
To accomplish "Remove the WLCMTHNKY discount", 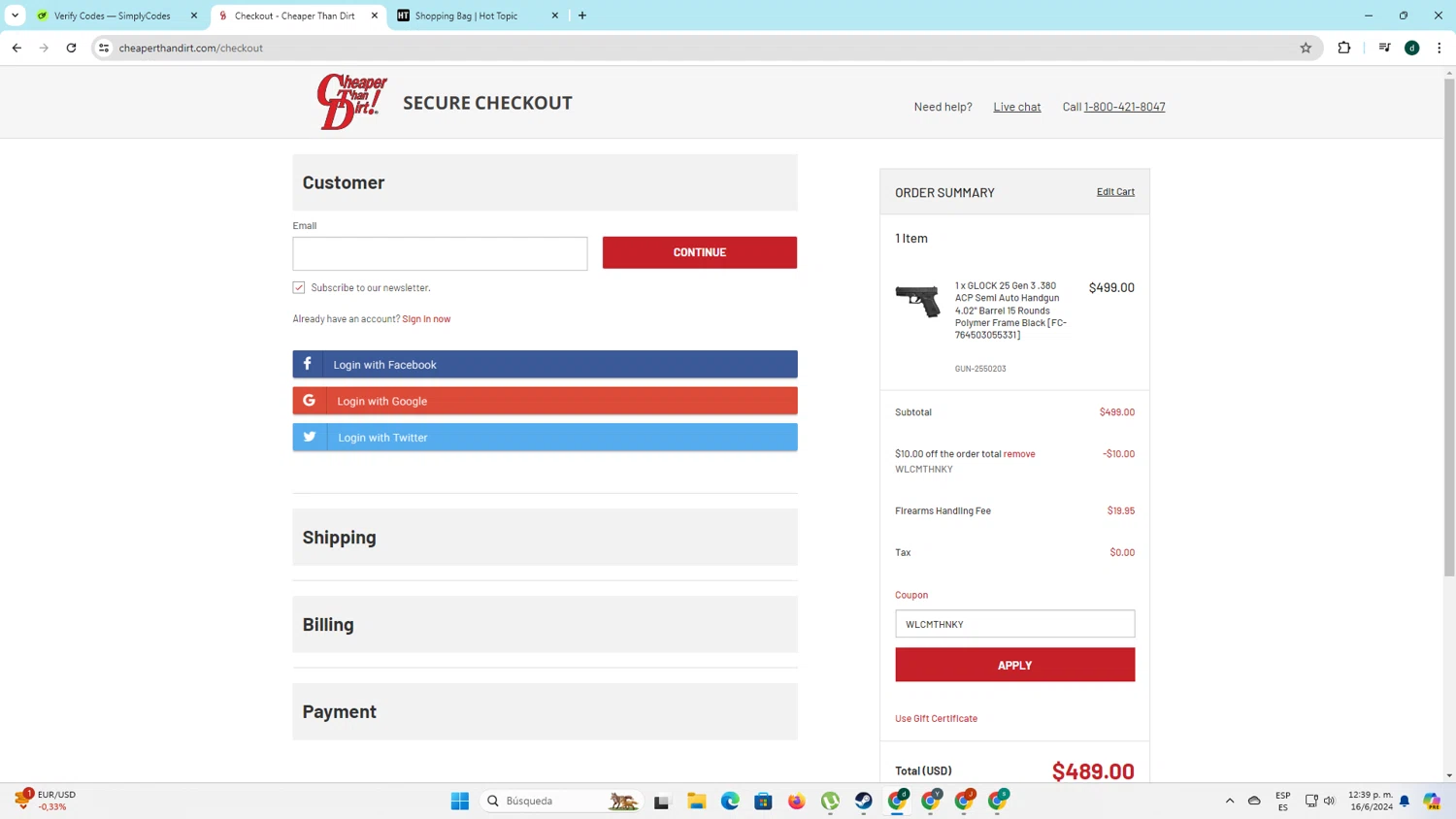I will tap(1019, 454).
